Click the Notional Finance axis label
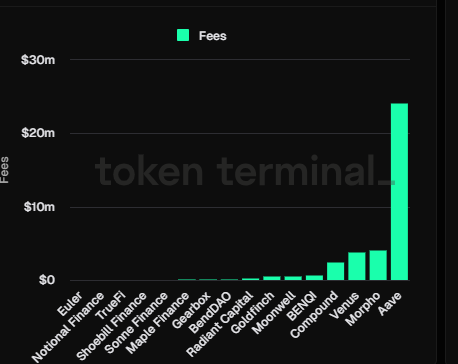 click(x=68, y=327)
